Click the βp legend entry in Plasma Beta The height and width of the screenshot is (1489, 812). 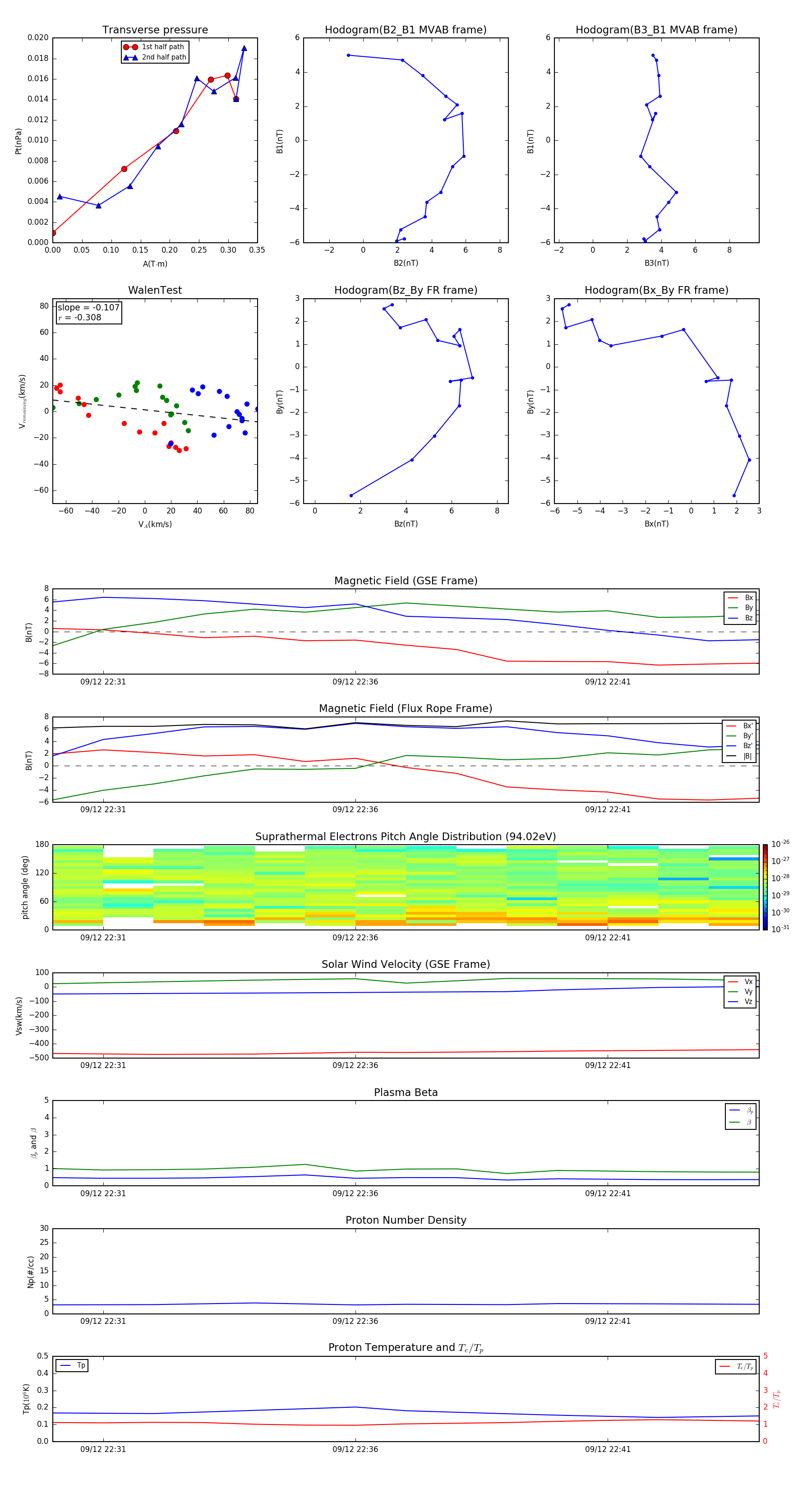pyautogui.click(x=741, y=1110)
